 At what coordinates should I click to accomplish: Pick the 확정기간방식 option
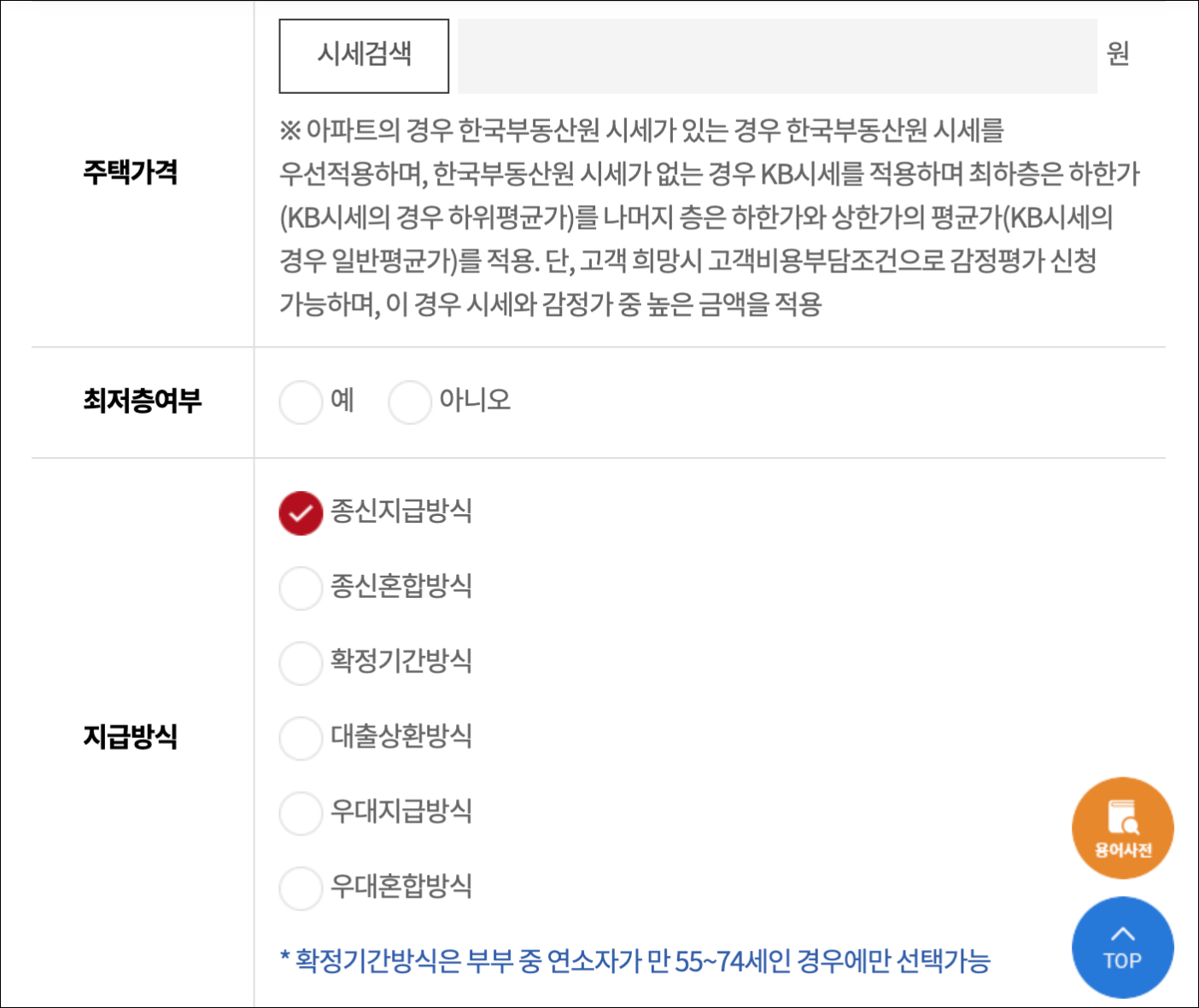[x=300, y=663]
